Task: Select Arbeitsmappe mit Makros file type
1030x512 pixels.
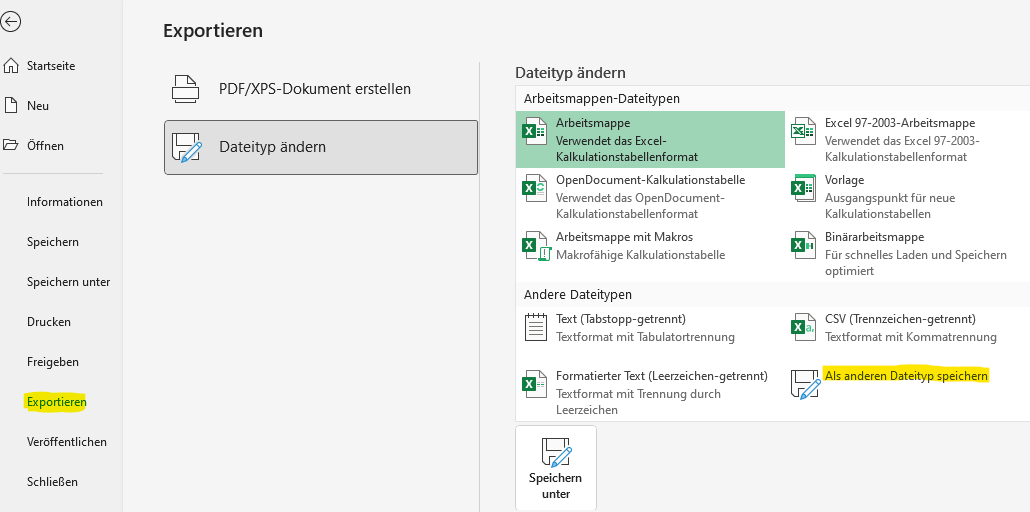Action: [x=624, y=237]
